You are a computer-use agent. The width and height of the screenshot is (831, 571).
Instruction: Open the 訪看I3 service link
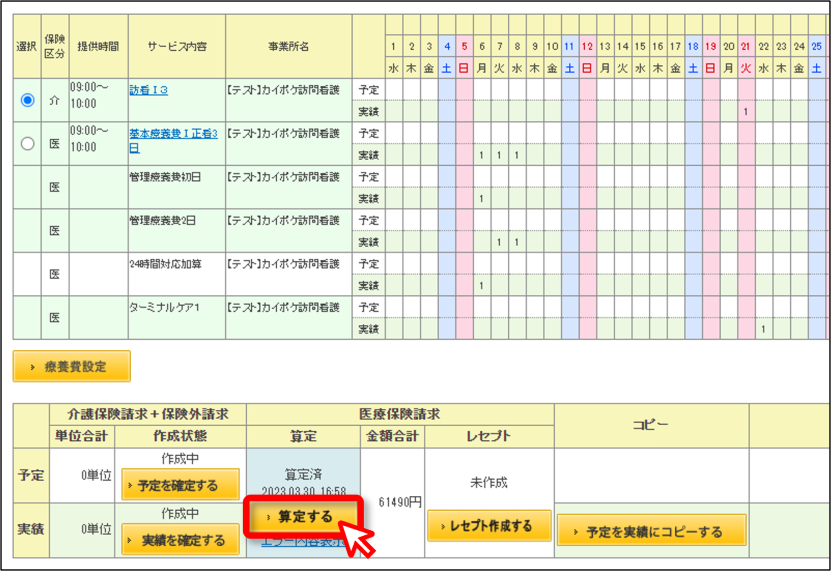[148, 90]
